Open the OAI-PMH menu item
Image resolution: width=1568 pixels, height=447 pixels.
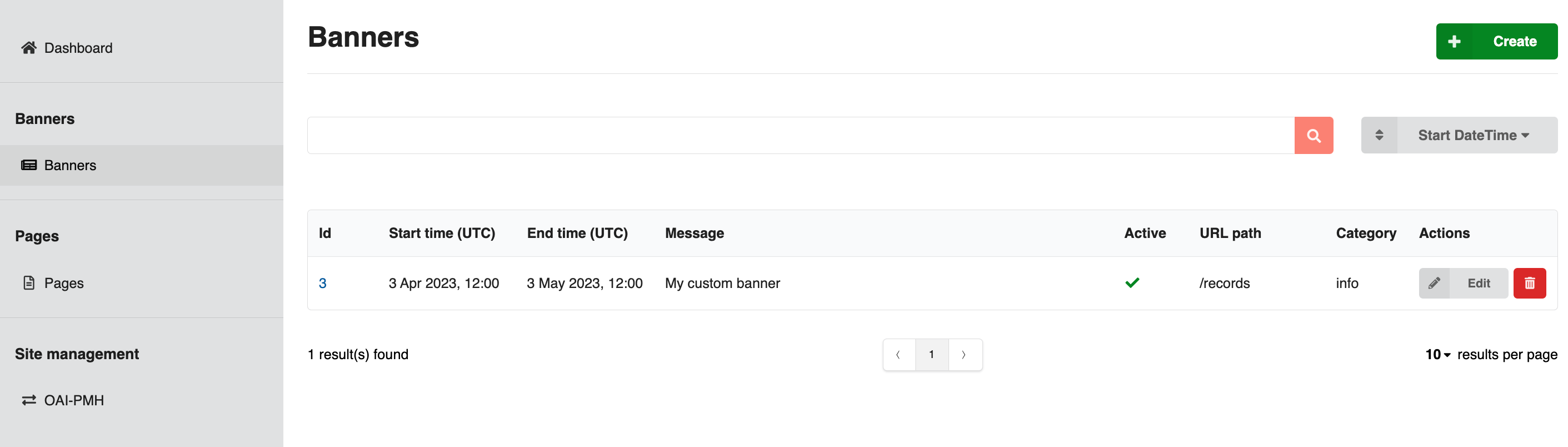(x=74, y=400)
